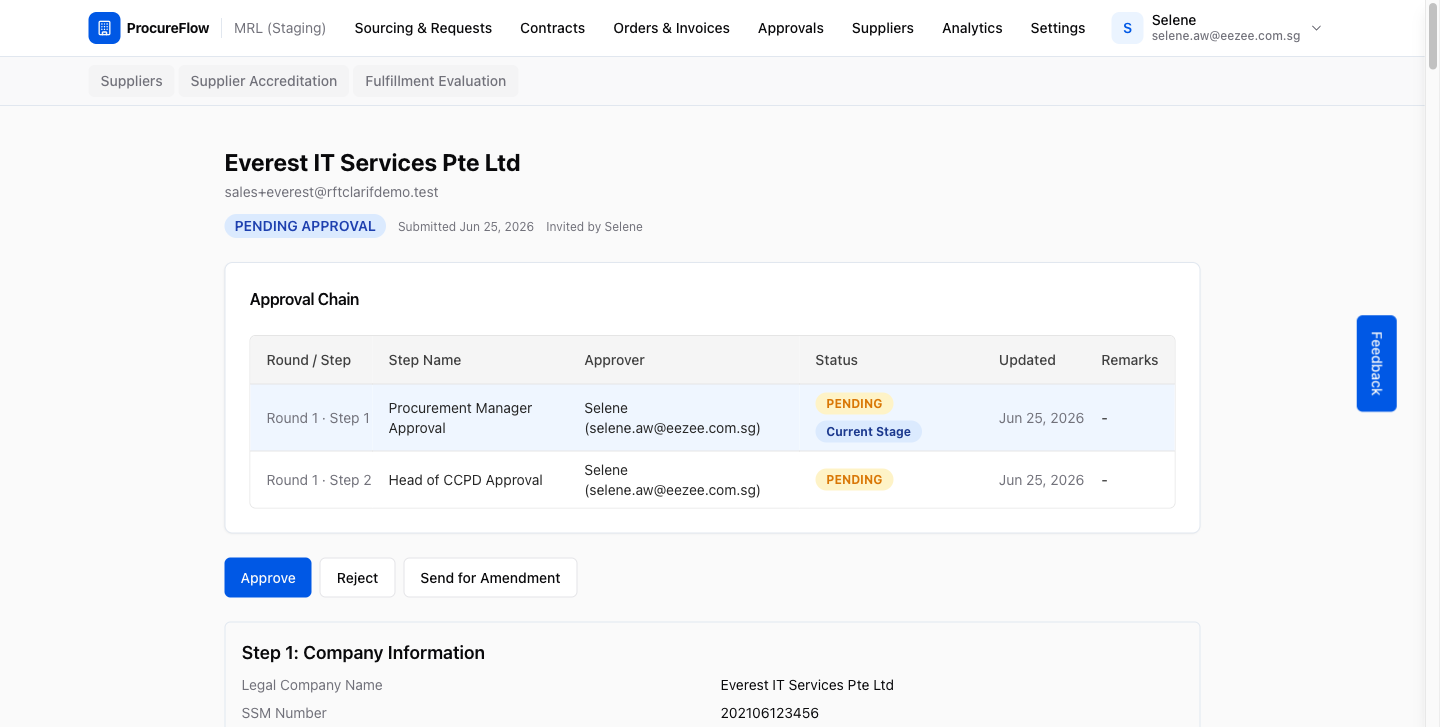Click the sales+everest@rftclarifdemo.test email
The width and height of the screenshot is (1440, 727).
click(x=331, y=192)
